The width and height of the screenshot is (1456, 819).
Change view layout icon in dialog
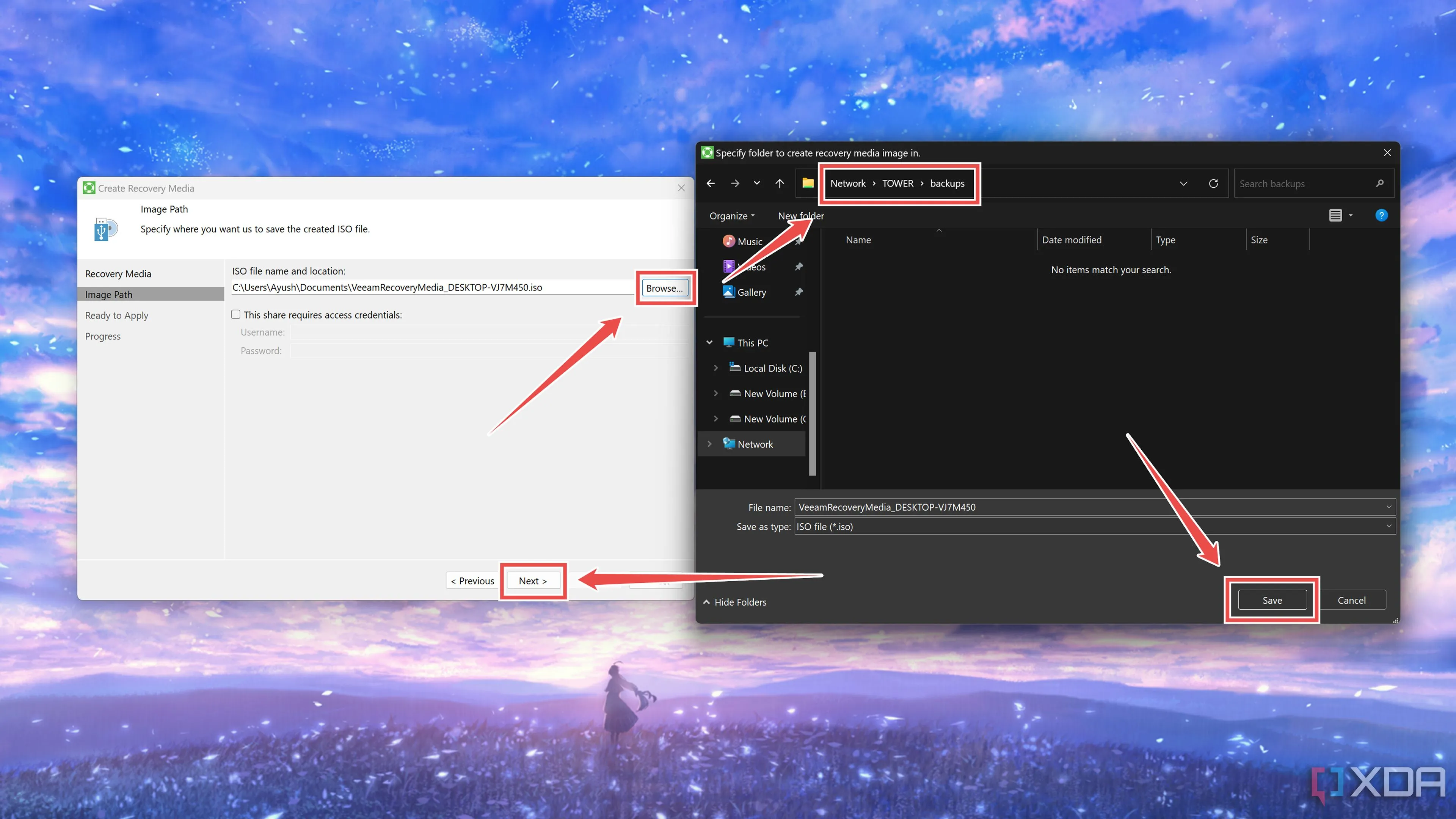click(1335, 215)
